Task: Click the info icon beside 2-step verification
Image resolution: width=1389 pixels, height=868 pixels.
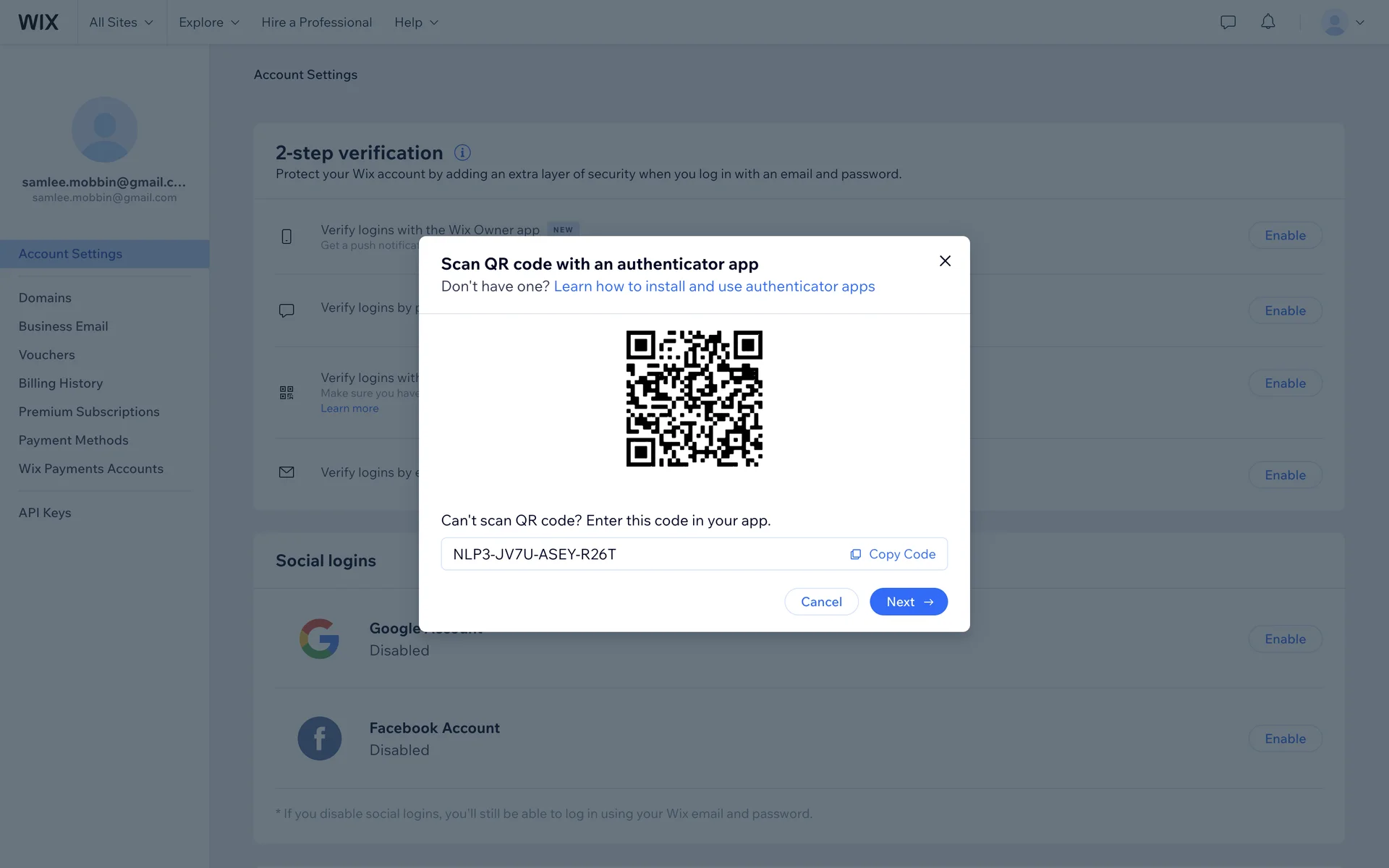Action: [462, 153]
